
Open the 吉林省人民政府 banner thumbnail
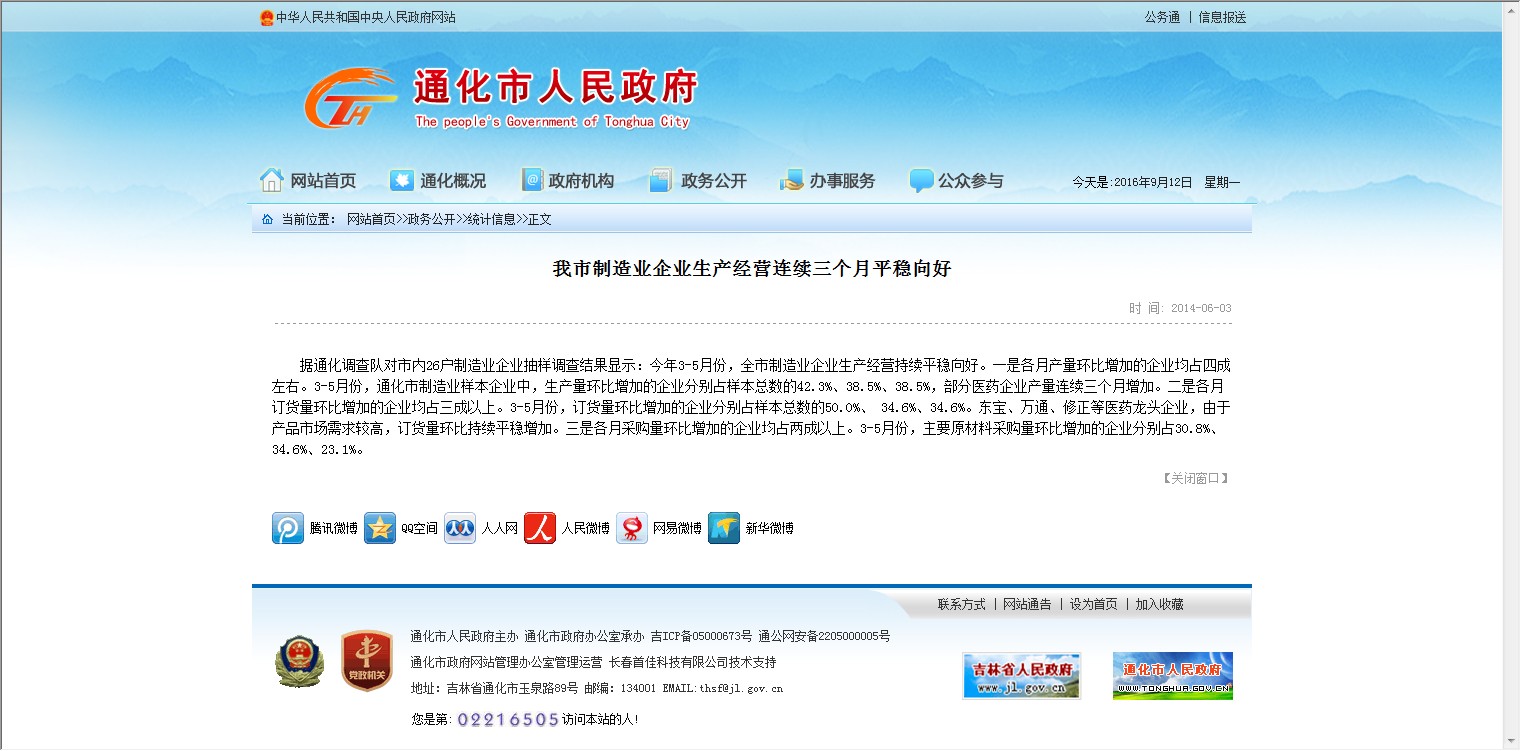pyautogui.click(x=1021, y=676)
